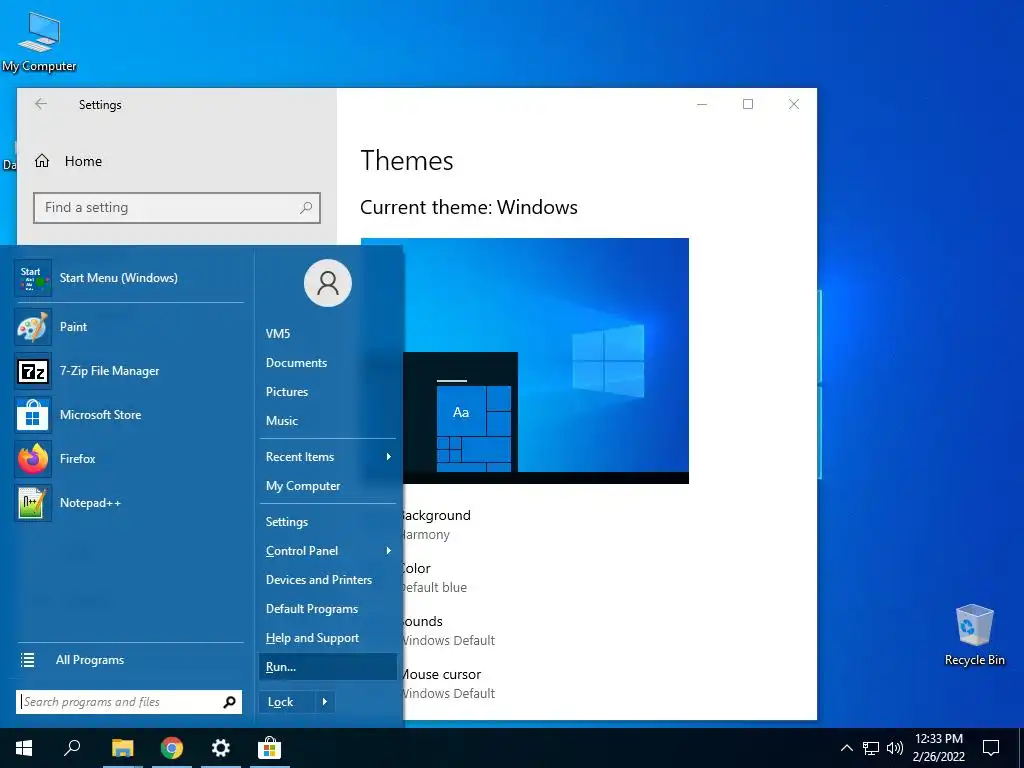This screenshot has width=1024, height=768.
Task: Show hidden system tray icons
Action: [x=846, y=748]
